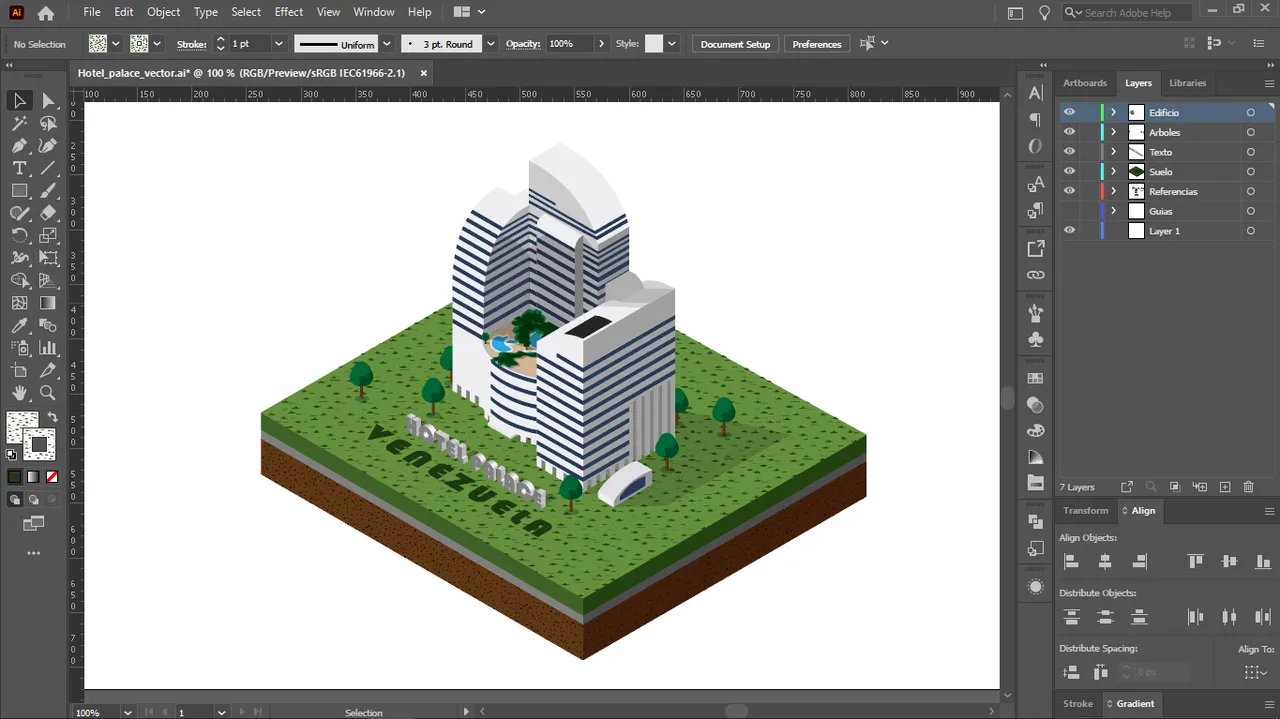Select the Paintbrush tool
Viewport: 1280px width, 719px height.
pyautogui.click(x=48, y=190)
